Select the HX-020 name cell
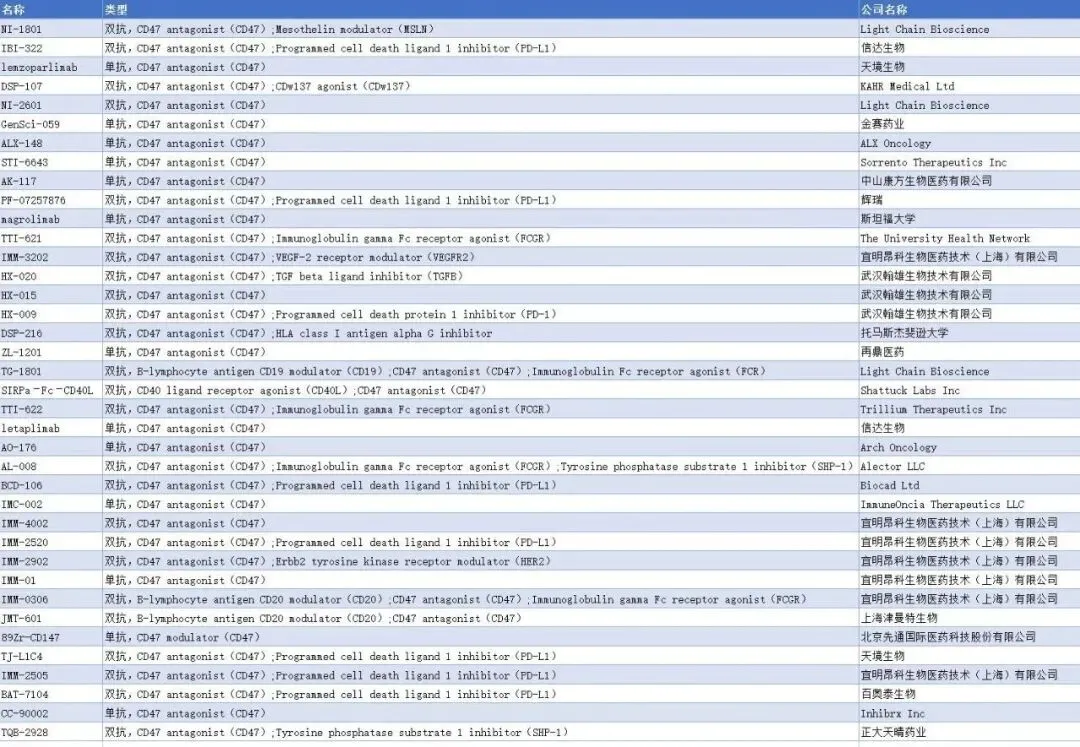 pos(51,276)
